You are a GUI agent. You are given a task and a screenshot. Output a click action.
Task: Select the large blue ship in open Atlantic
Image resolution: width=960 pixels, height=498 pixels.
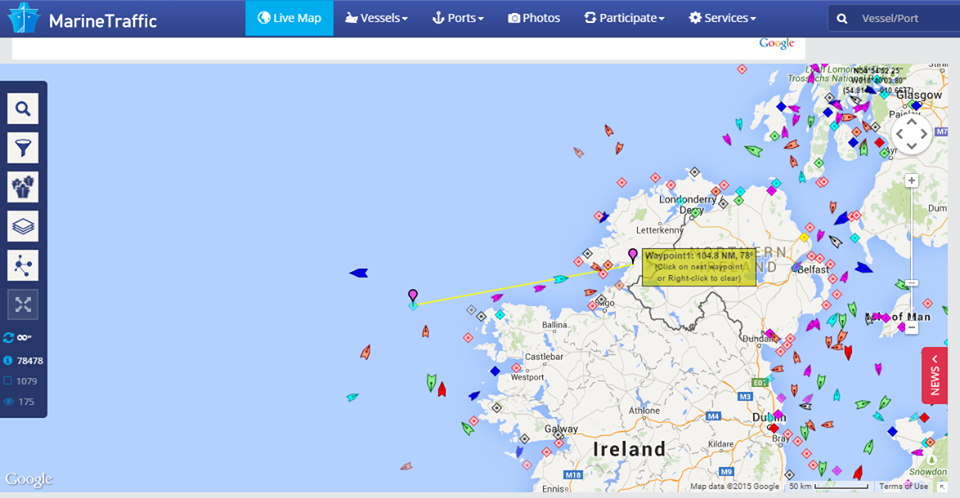tap(359, 273)
